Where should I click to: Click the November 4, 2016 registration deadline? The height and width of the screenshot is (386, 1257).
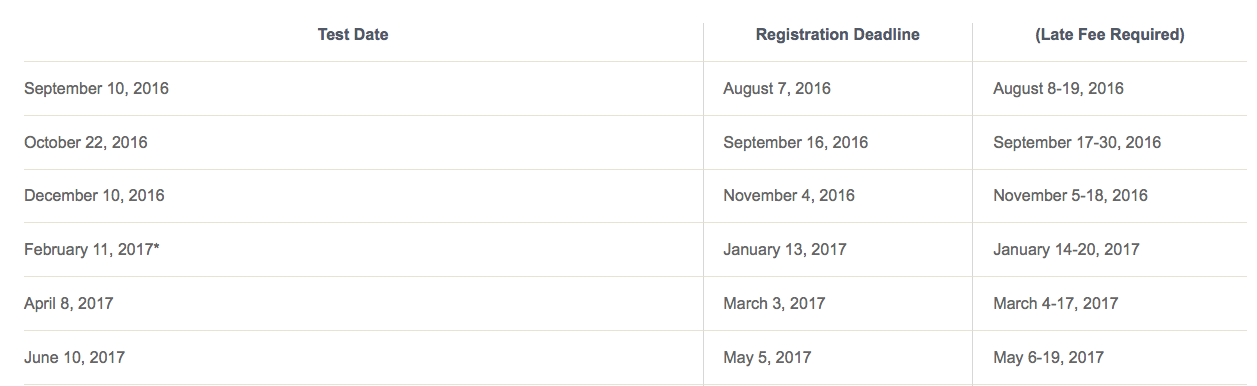[789, 195]
